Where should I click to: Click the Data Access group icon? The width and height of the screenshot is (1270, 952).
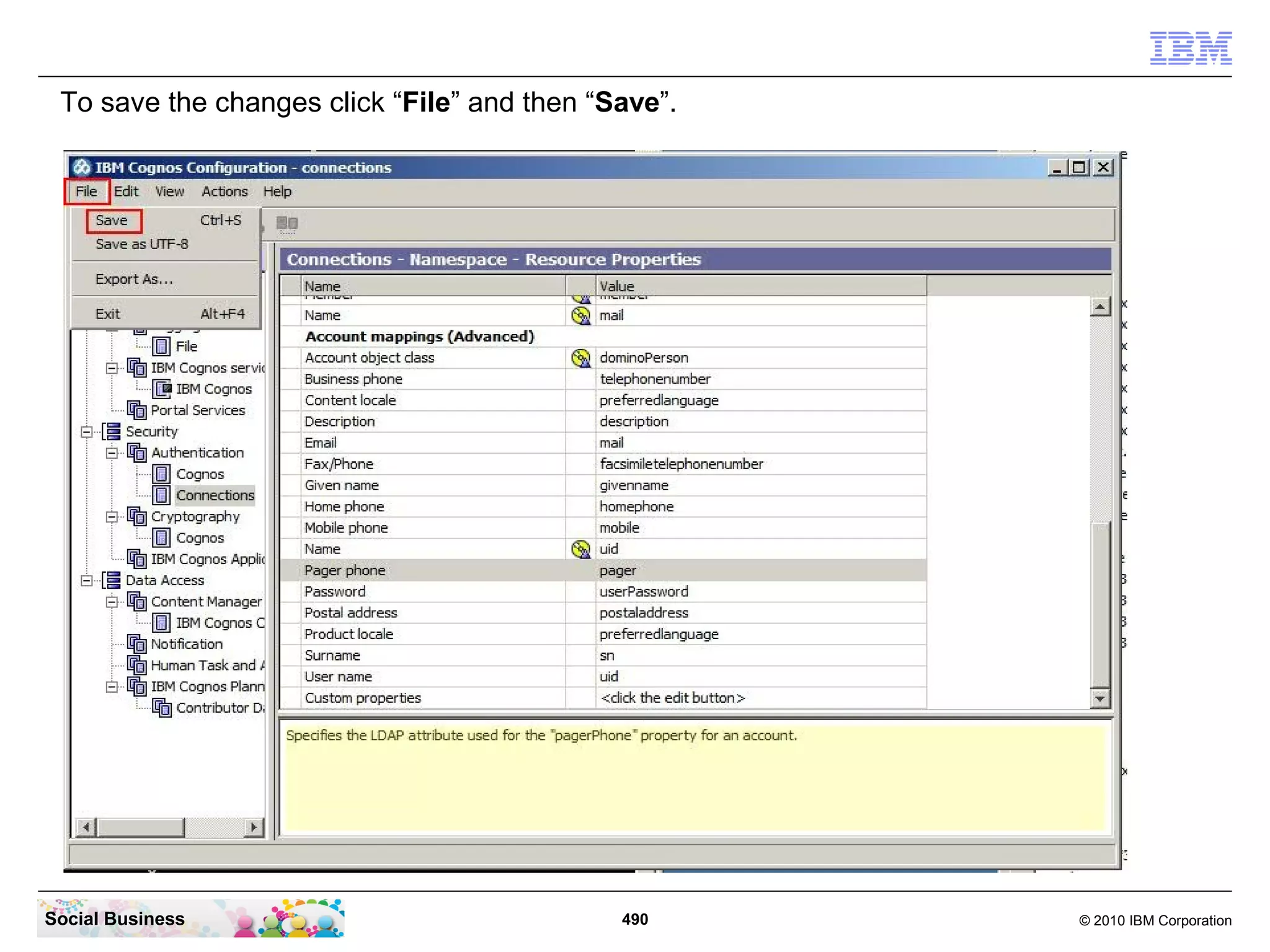click(x=112, y=581)
